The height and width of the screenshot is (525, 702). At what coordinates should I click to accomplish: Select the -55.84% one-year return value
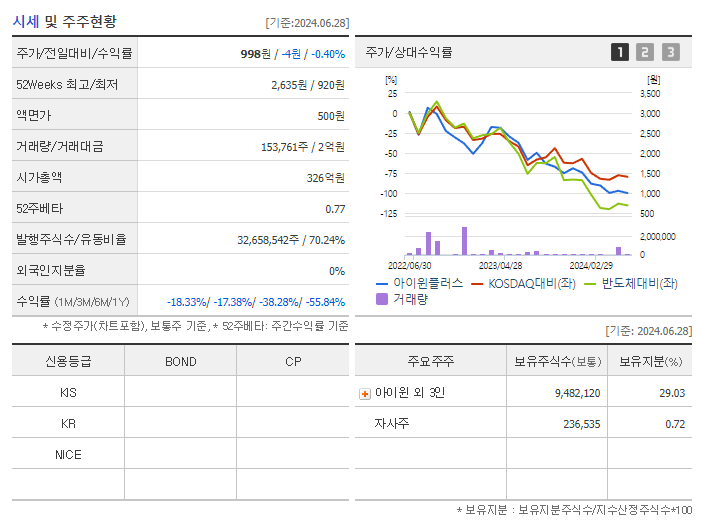coord(325,302)
